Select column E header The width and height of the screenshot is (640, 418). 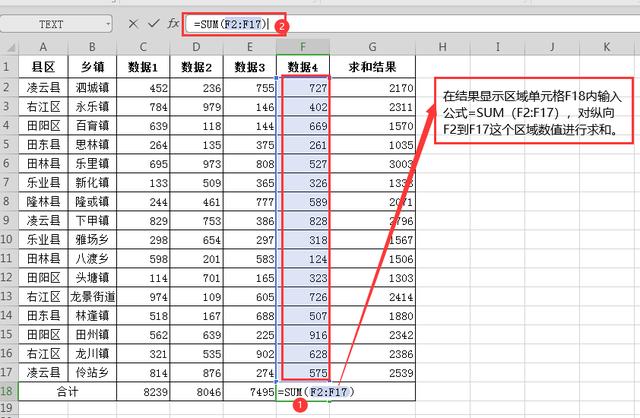pyautogui.click(x=250, y=47)
